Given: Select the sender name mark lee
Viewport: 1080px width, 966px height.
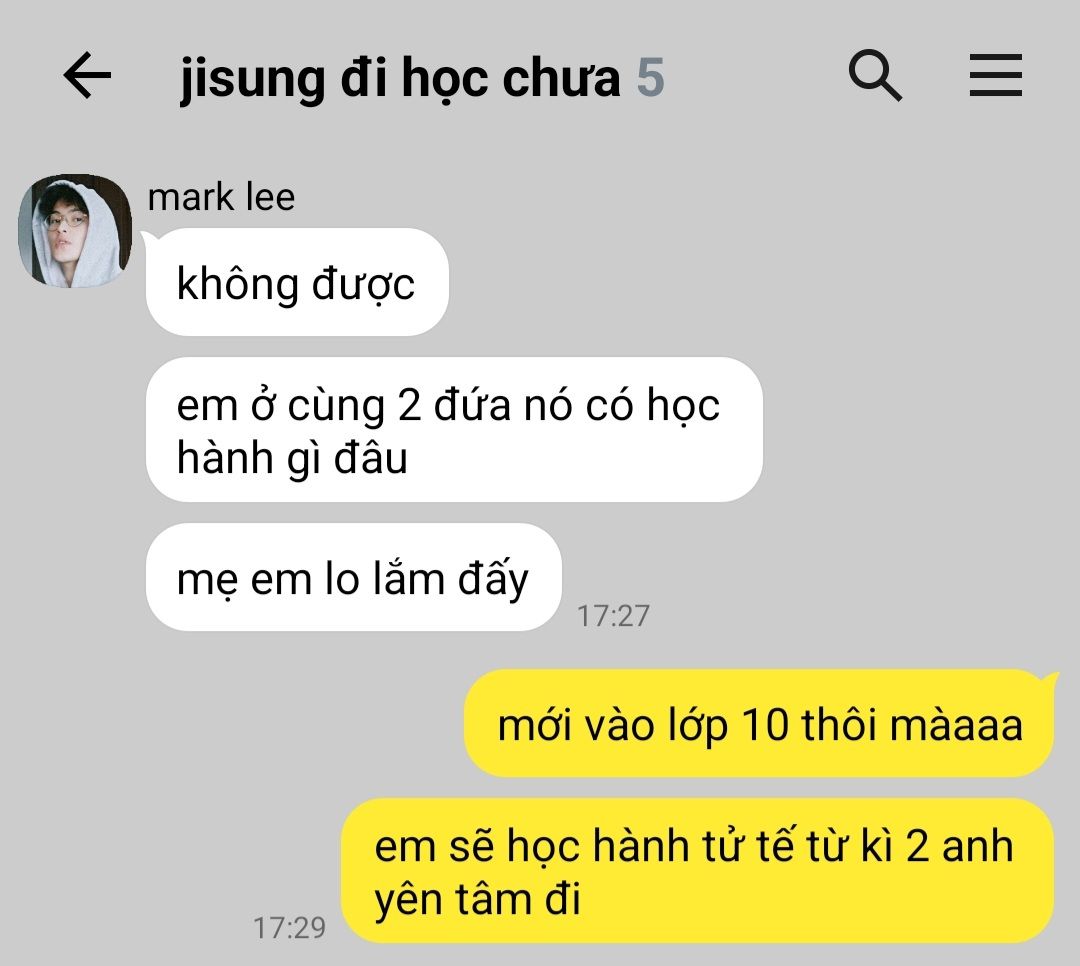Looking at the screenshot, I should click(221, 198).
